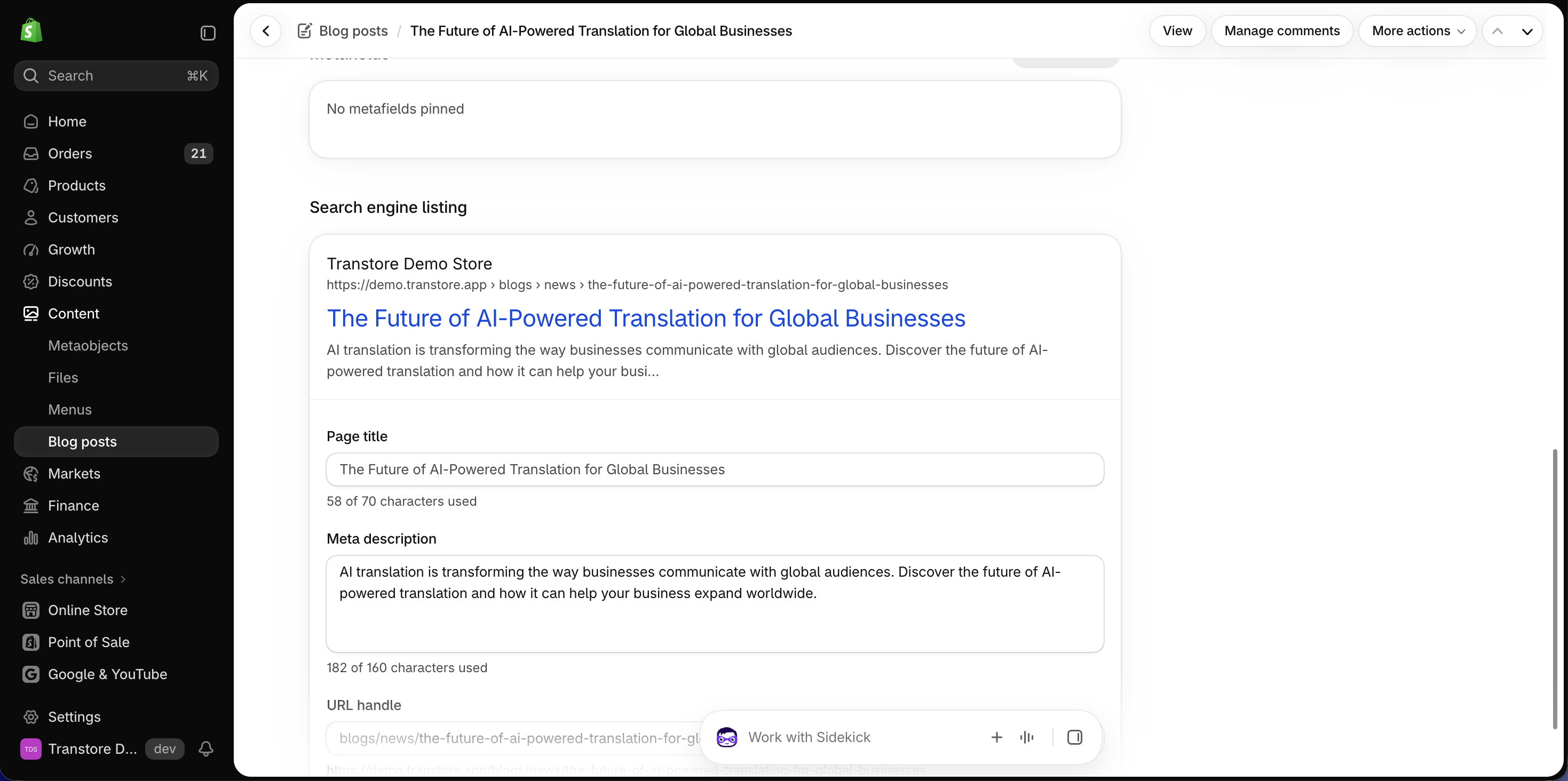Viewport: 1568px width, 781px height.
Task: Collapse the sidebar with the panel icon
Action: 208,33
